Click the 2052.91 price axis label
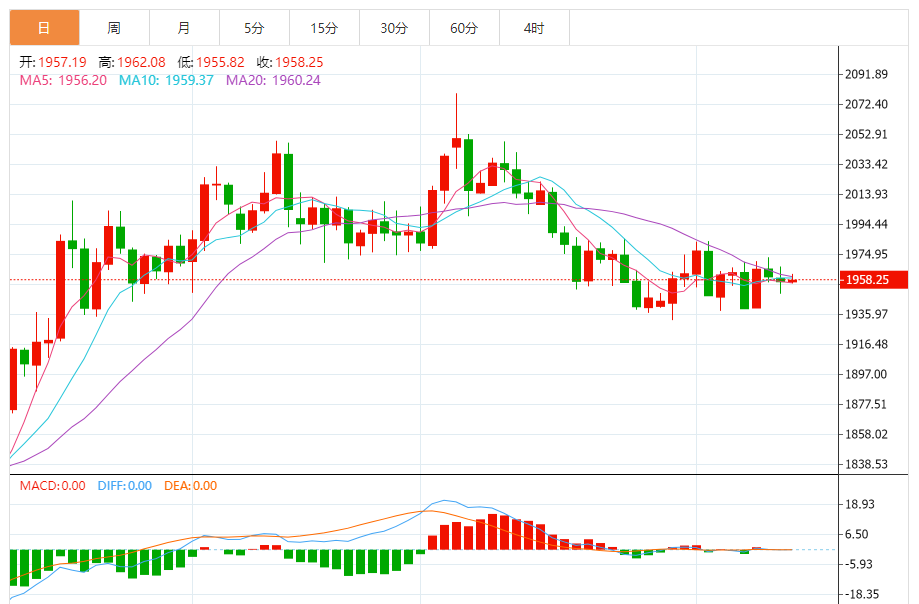Image resolution: width=919 pixels, height=604 pixels. pyautogui.click(x=866, y=134)
